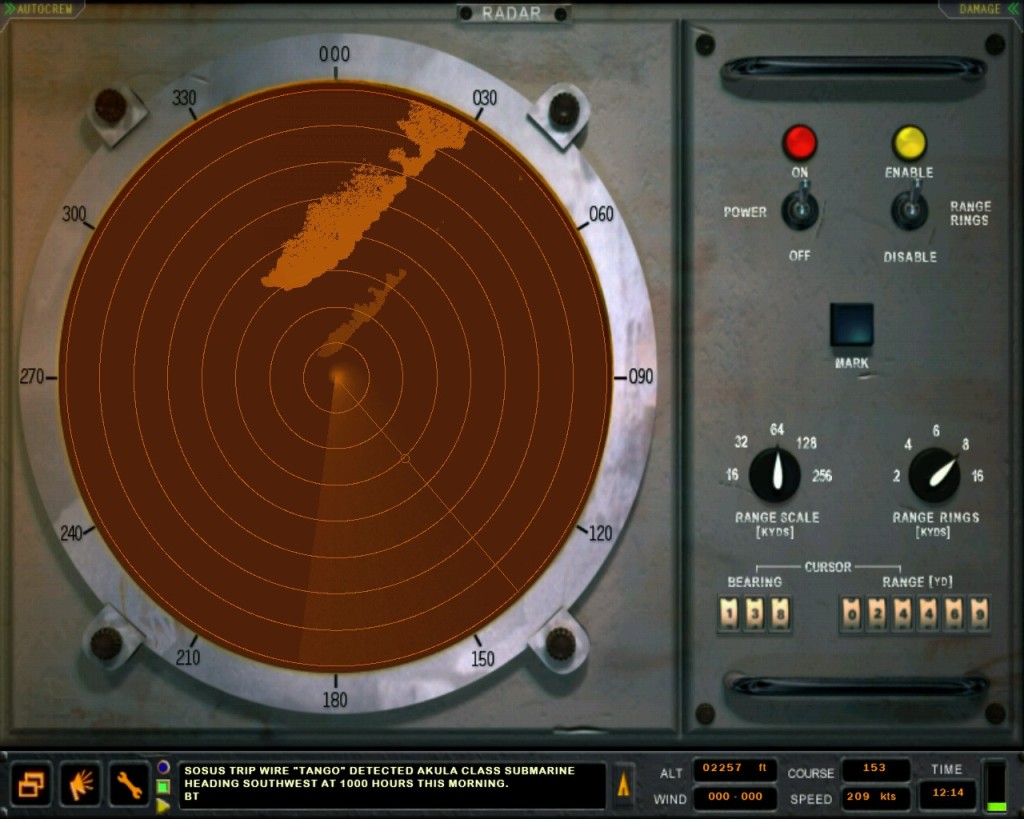Click the orange burst orders icon
This screenshot has width=1024, height=819.
[x=80, y=783]
